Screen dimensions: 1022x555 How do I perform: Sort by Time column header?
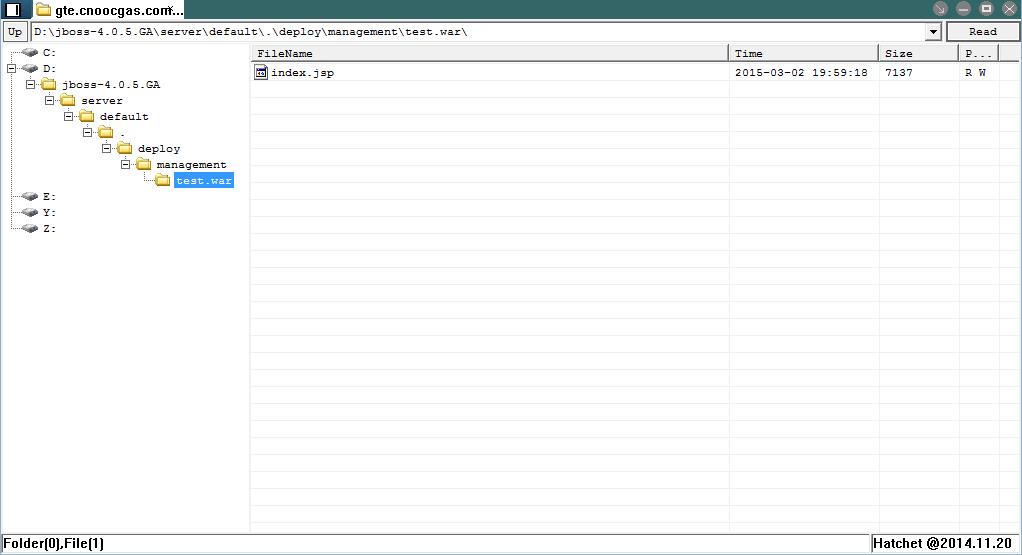click(x=803, y=53)
